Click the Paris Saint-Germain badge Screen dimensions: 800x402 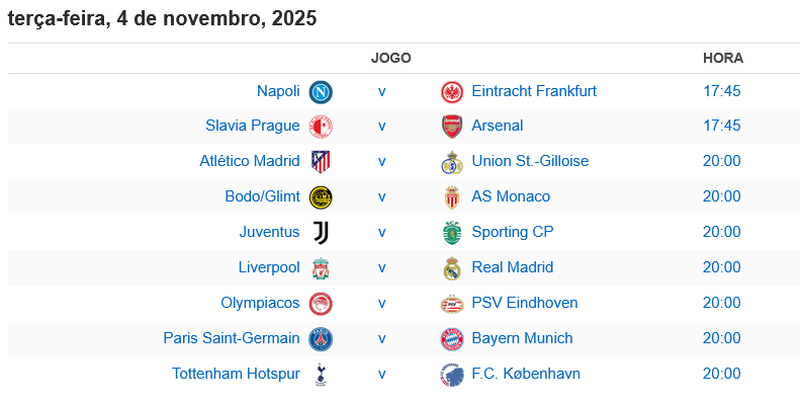click(x=321, y=339)
